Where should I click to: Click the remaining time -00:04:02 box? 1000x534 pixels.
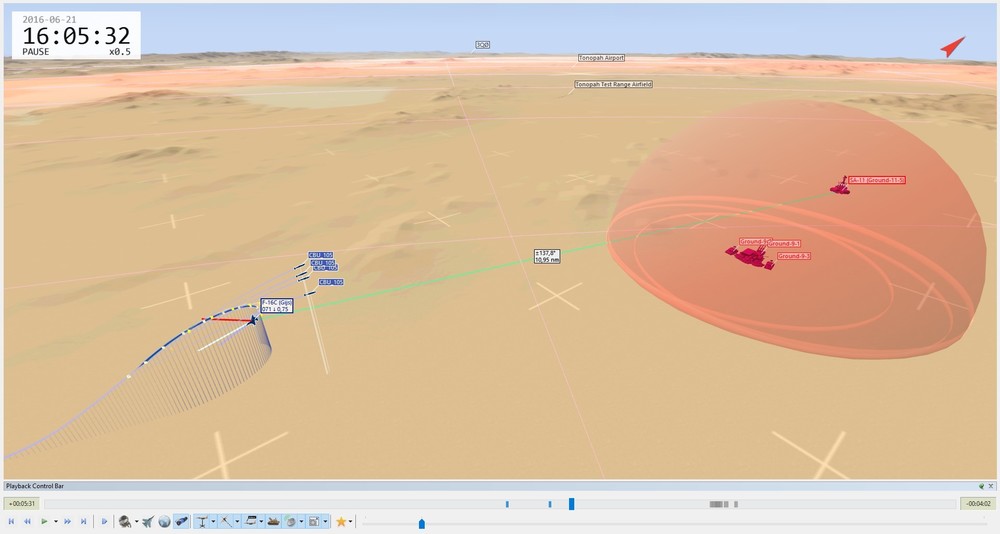tap(978, 504)
